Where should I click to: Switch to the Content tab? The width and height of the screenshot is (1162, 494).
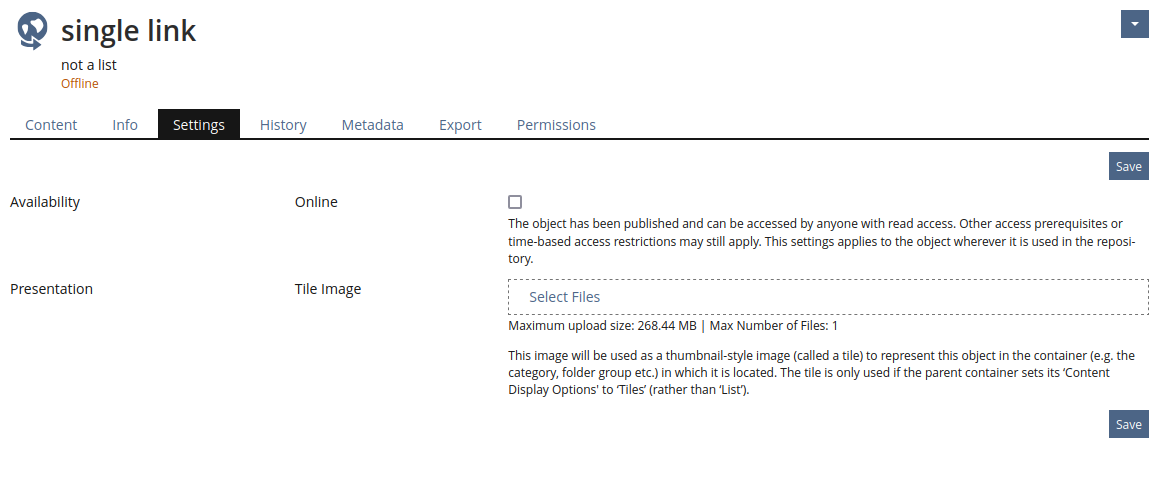(x=51, y=125)
